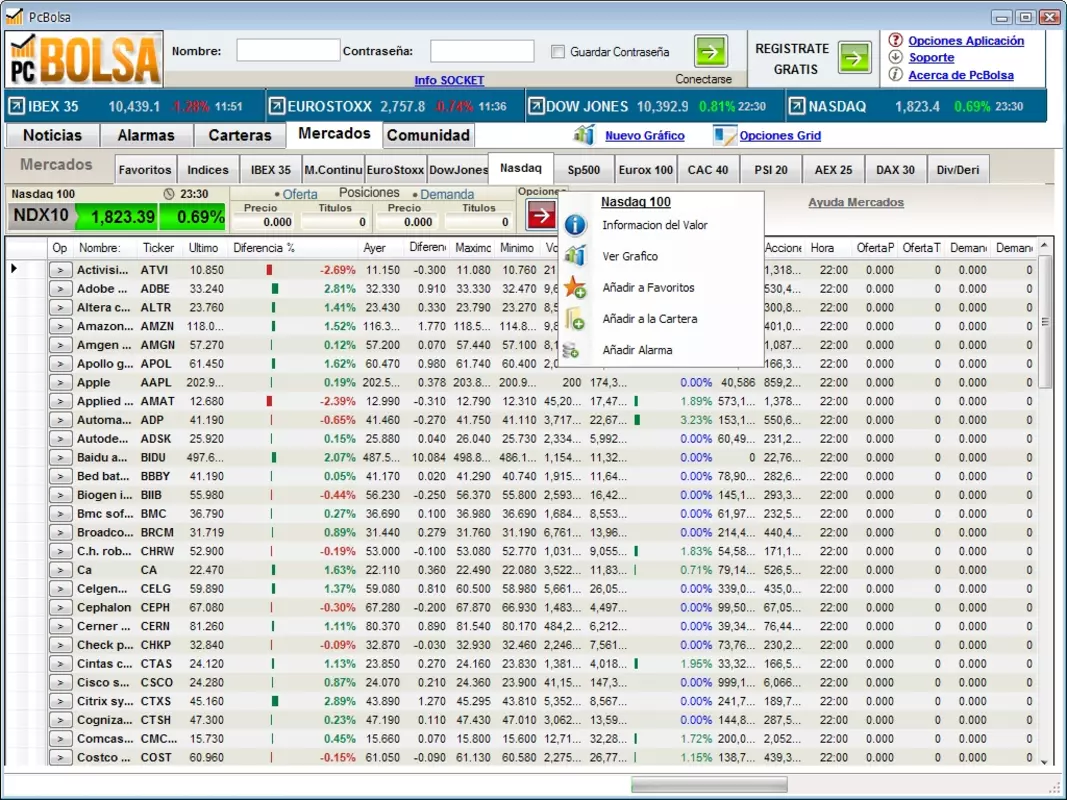Click the red Opciones arrow button

542,215
